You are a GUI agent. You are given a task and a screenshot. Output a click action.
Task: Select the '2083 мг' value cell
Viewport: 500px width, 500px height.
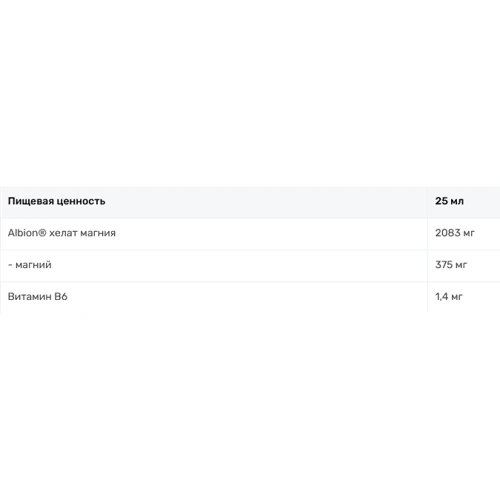point(464,233)
